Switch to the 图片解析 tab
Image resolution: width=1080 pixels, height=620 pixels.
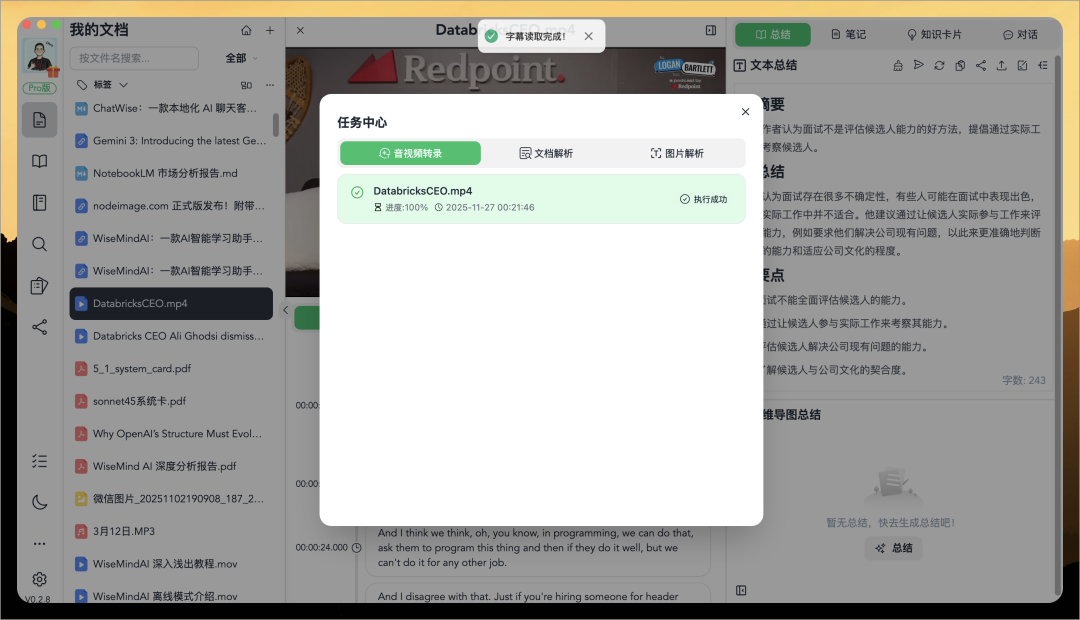676,153
